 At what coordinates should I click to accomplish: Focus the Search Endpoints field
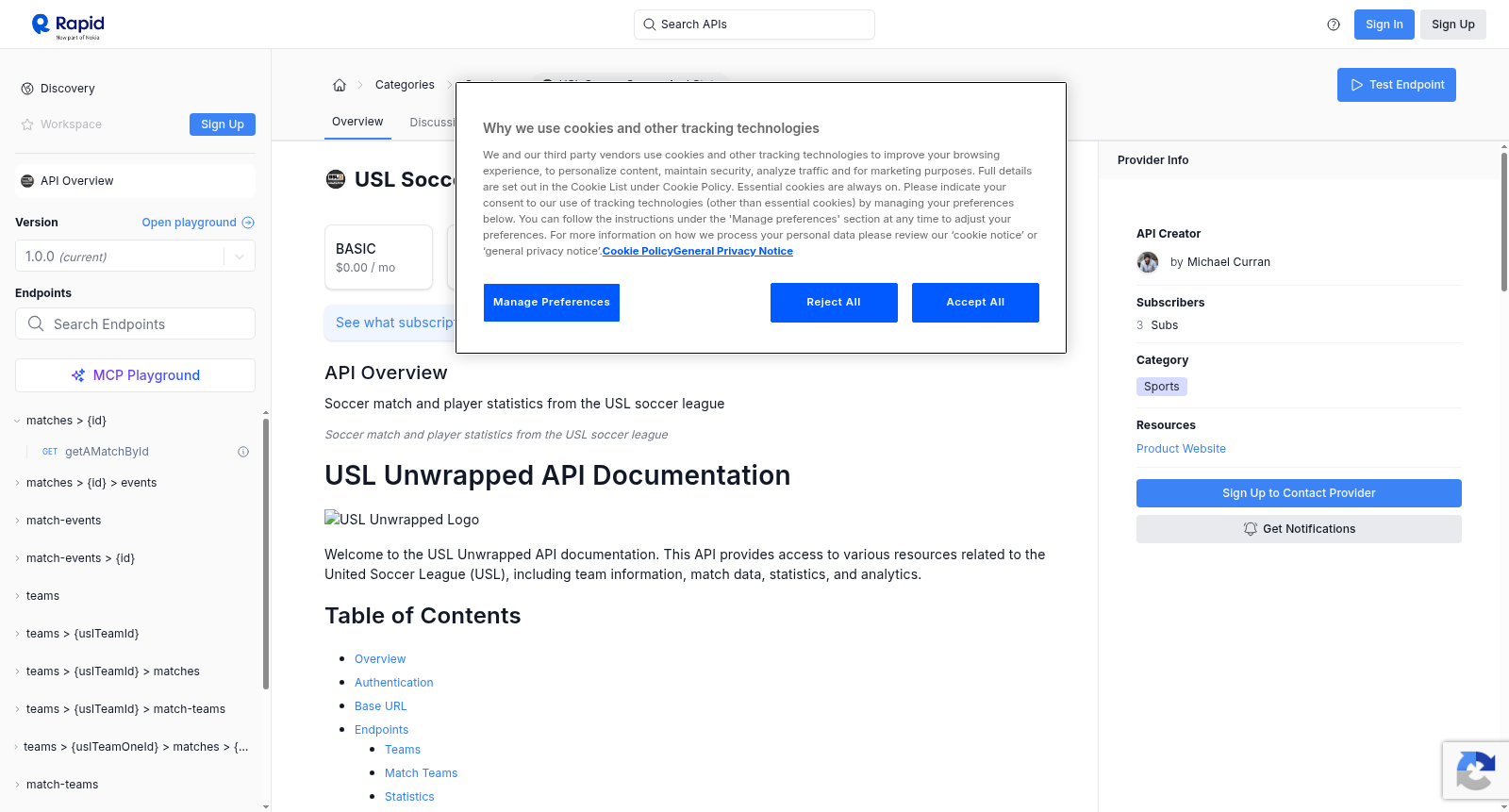(x=135, y=324)
